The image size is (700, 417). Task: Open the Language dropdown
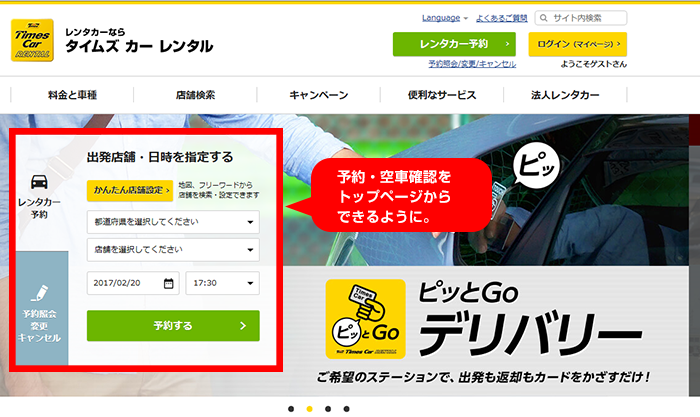tap(445, 18)
